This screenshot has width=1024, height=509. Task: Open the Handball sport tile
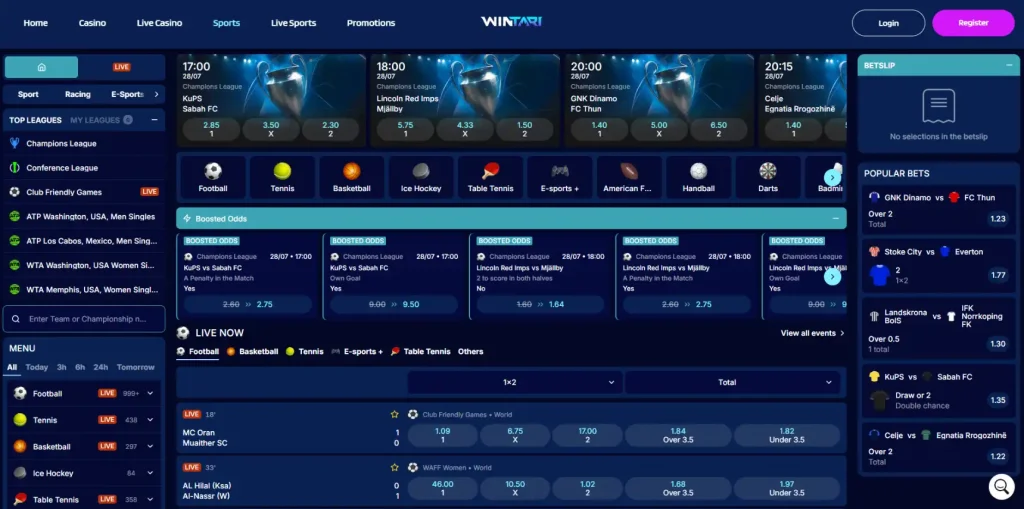click(x=699, y=177)
